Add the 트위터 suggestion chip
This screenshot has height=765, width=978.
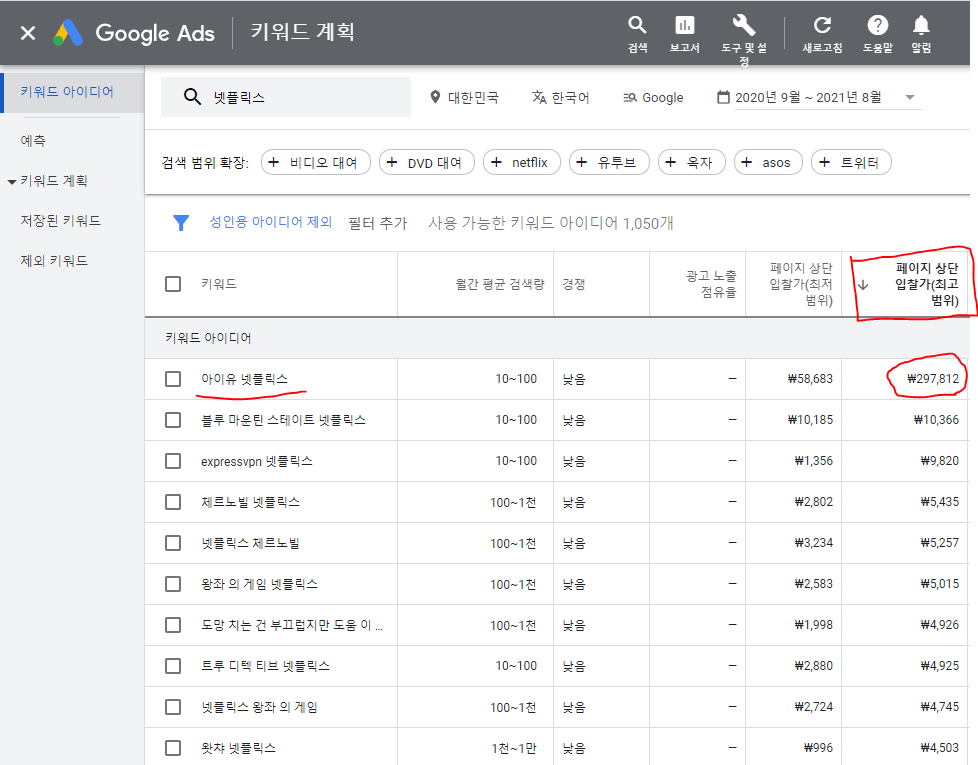851,162
